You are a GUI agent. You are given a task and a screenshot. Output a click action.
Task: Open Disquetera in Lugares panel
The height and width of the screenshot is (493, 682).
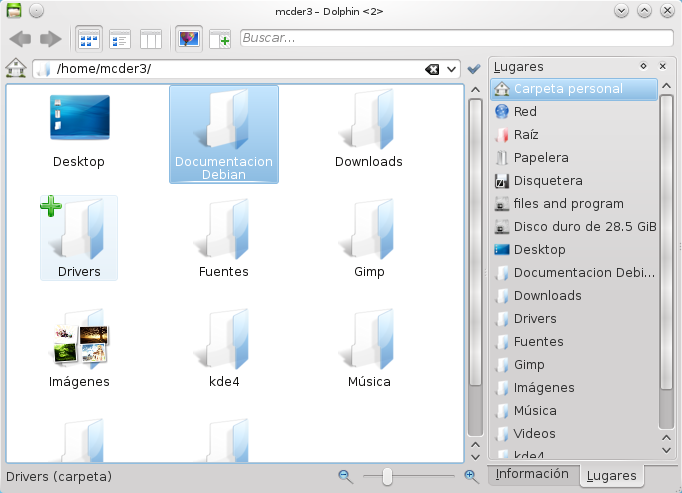pos(574,181)
